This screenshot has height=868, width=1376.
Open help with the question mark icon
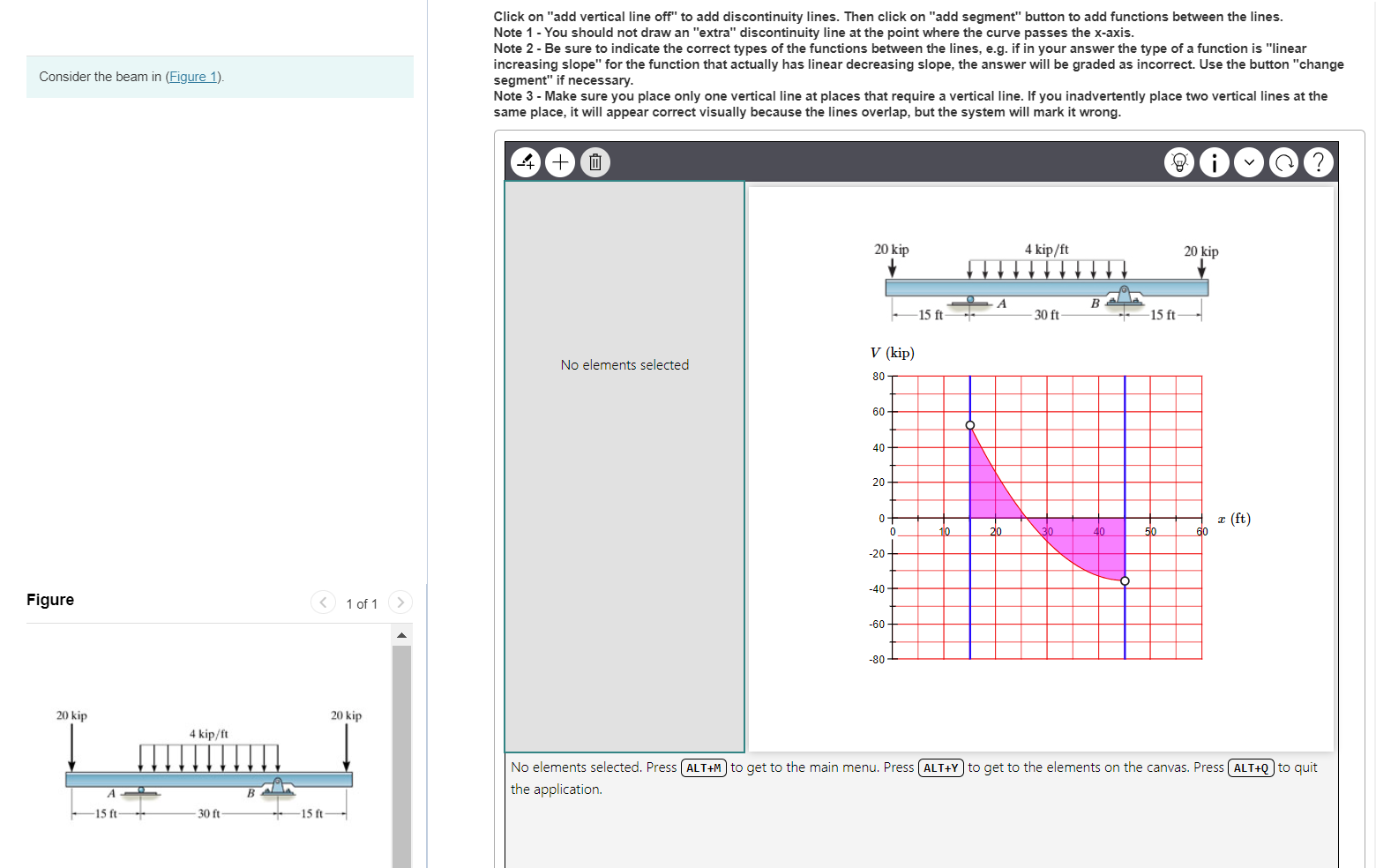[x=1319, y=161]
